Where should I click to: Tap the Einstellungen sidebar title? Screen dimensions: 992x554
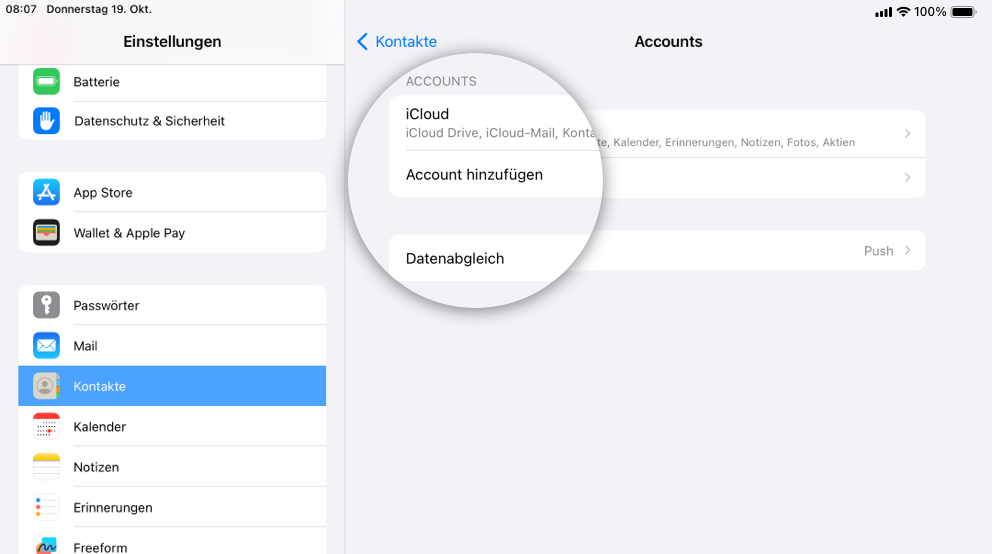coord(172,42)
